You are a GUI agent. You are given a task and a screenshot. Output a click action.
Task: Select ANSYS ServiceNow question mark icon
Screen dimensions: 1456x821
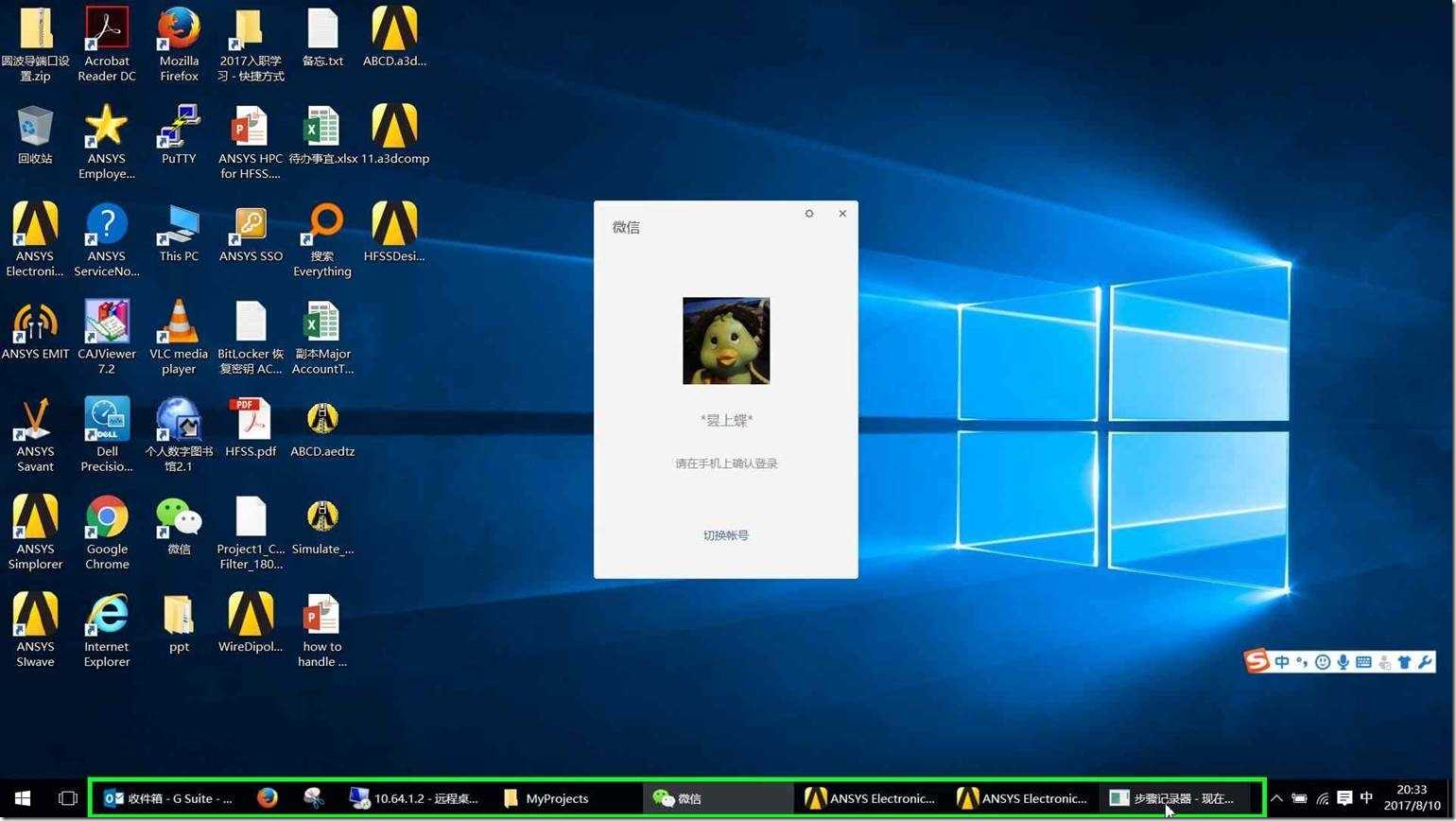[x=106, y=239]
